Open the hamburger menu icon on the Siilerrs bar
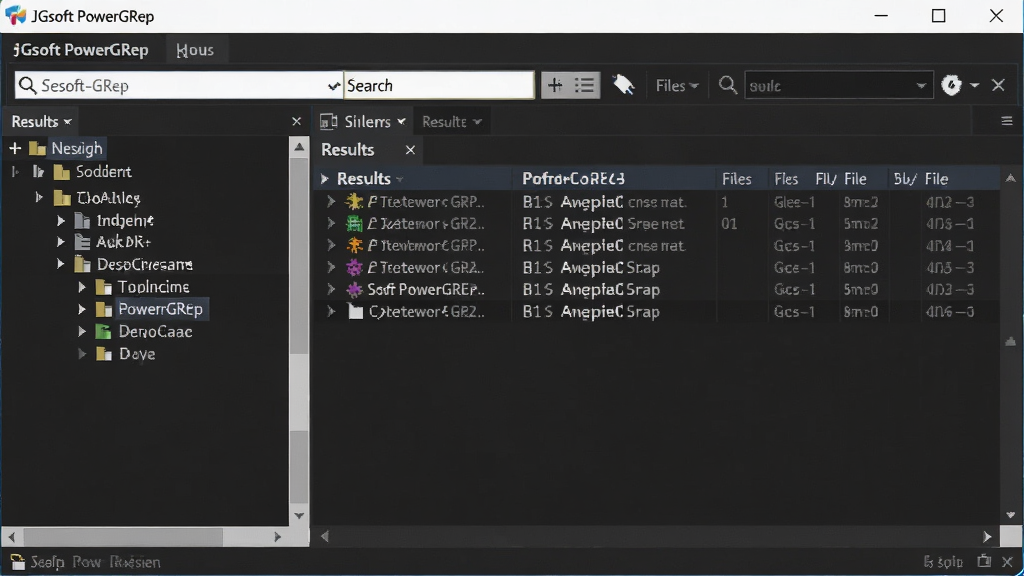Image resolution: width=1024 pixels, height=576 pixels. [x=1007, y=121]
